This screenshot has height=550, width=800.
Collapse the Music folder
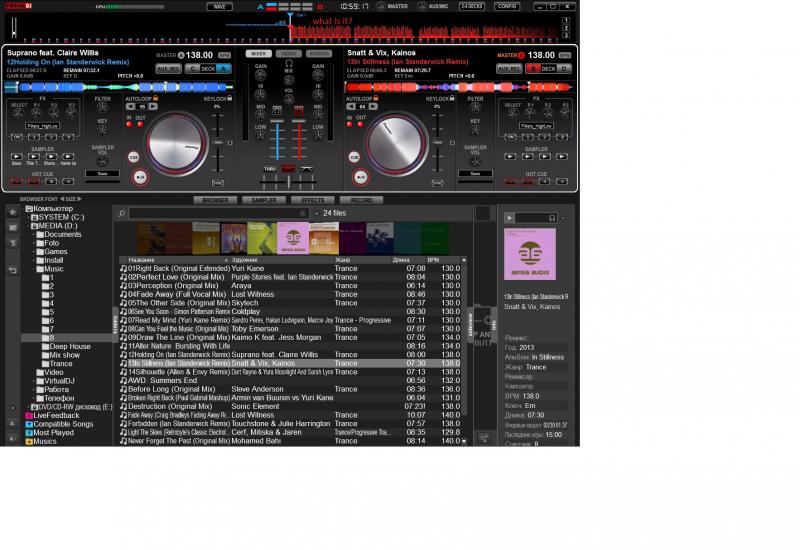tap(35, 269)
